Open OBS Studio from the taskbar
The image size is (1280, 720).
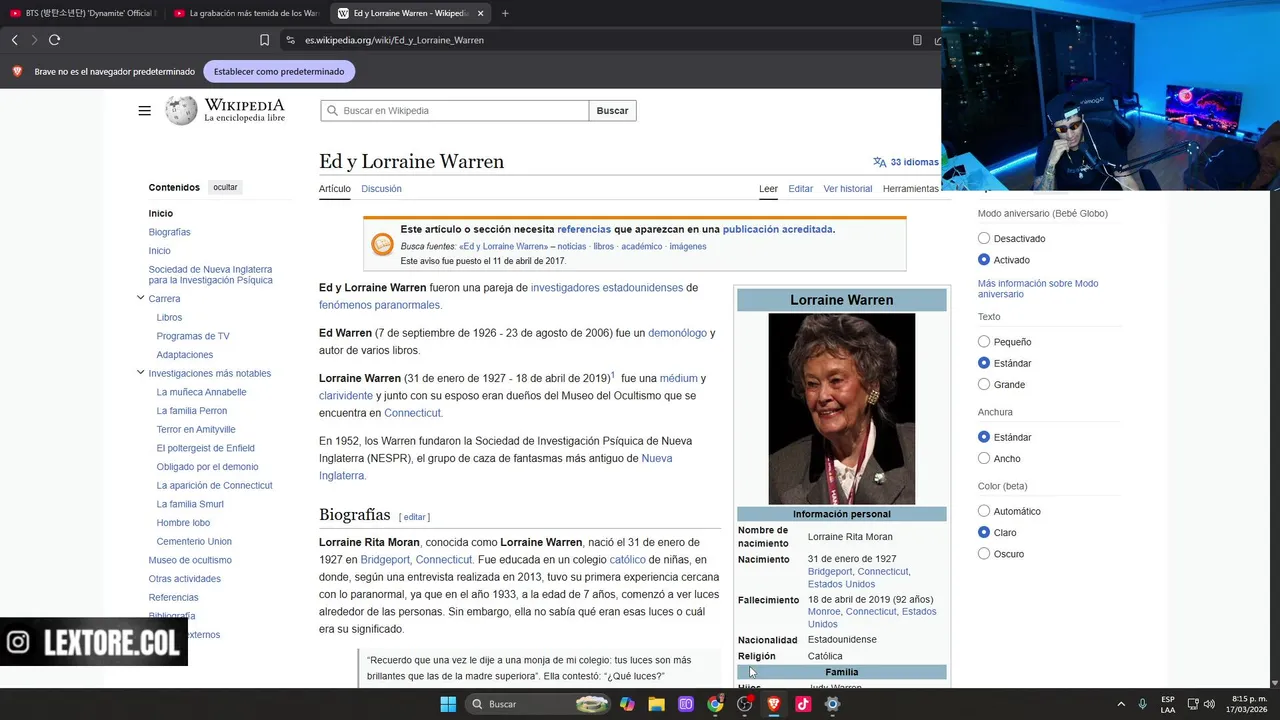pyautogui.click(x=744, y=704)
